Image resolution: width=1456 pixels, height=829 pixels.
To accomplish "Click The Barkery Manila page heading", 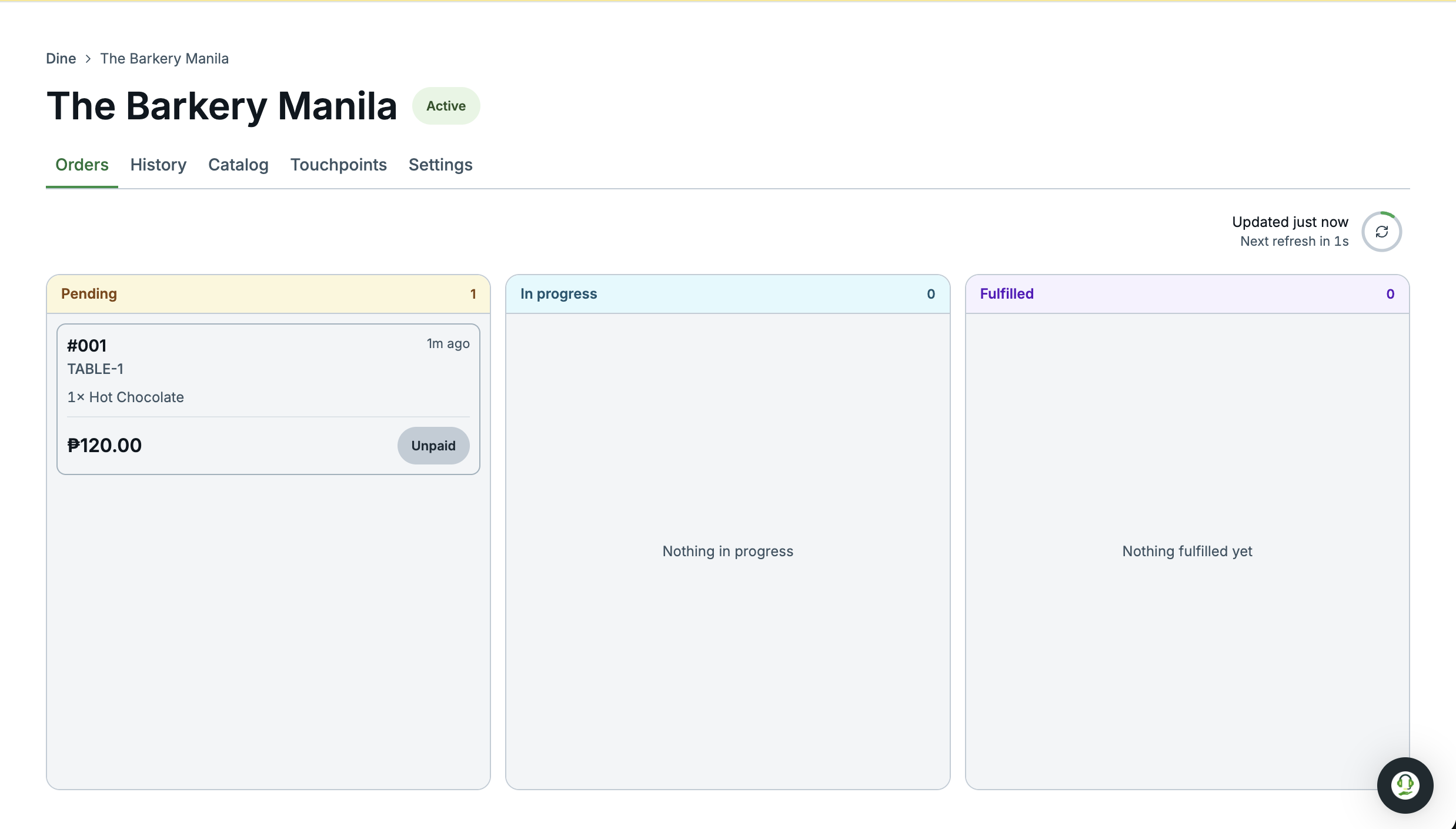I will click(222, 106).
